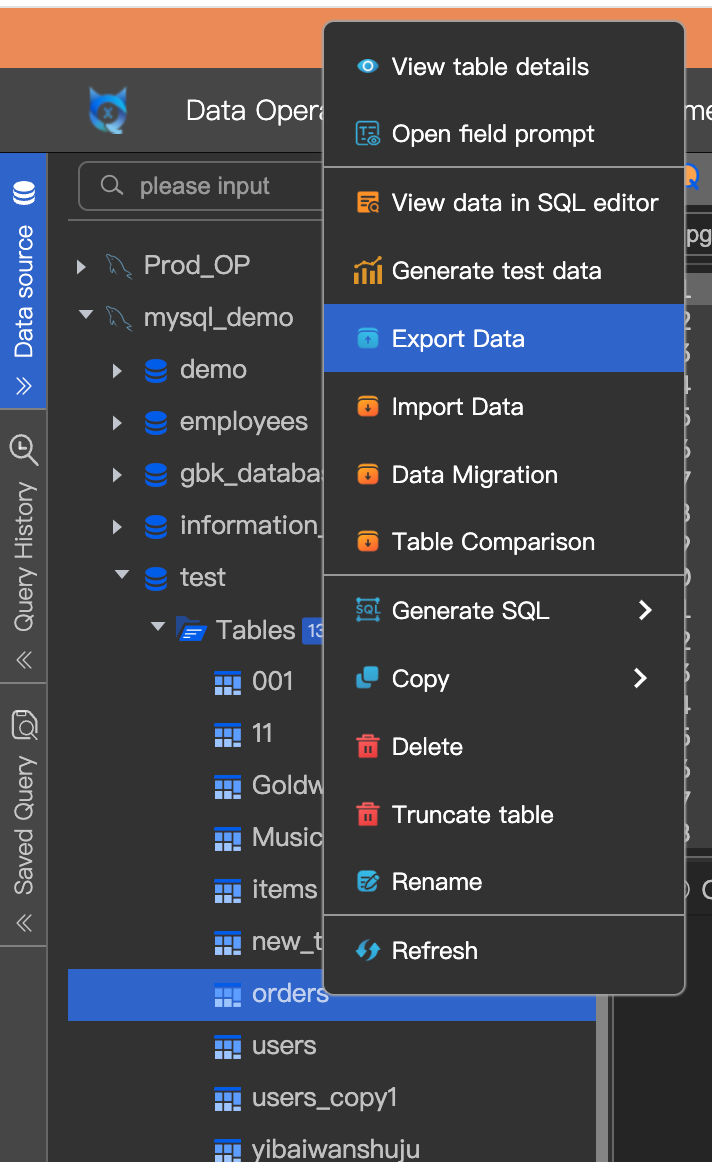Click the Generate test data chart icon
Screen dimensions: 712x1162
coord(368,271)
